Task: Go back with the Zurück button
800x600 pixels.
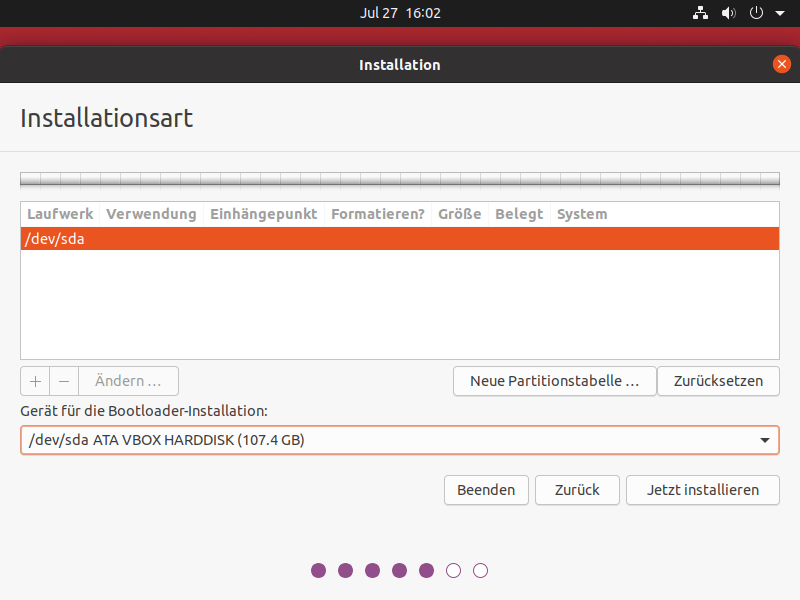Action: (x=578, y=490)
